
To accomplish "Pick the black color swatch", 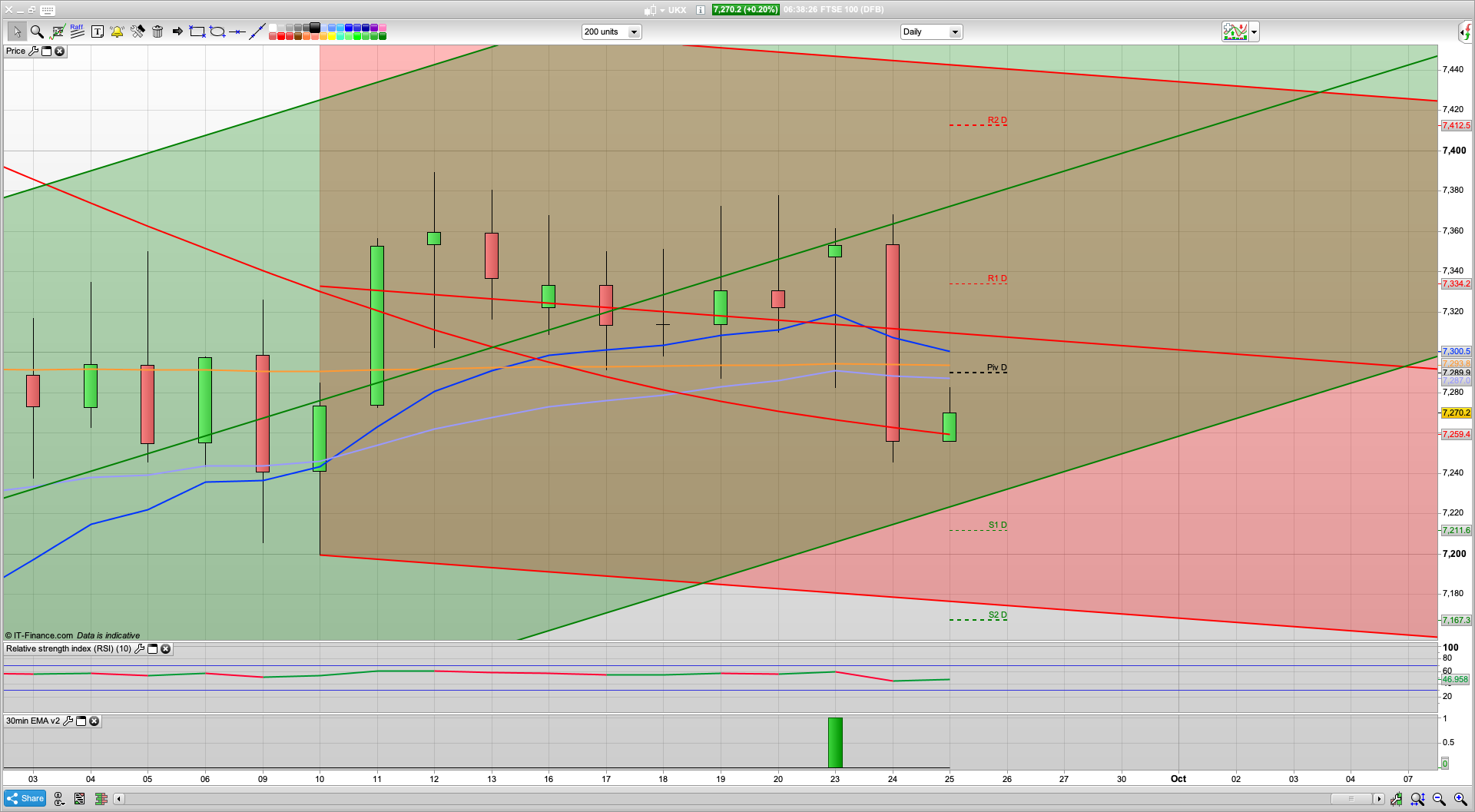I will 315,28.
